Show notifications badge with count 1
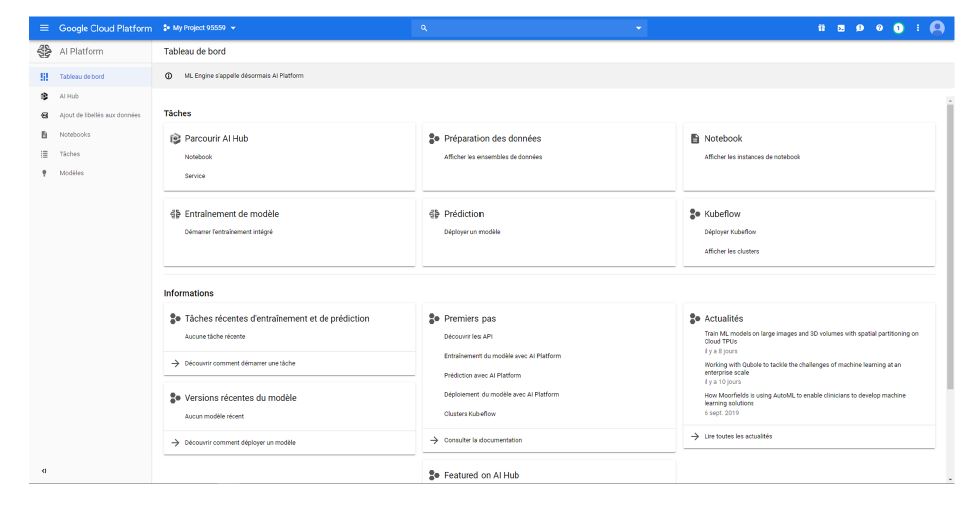This screenshot has height=507, width=966. click(x=898, y=27)
